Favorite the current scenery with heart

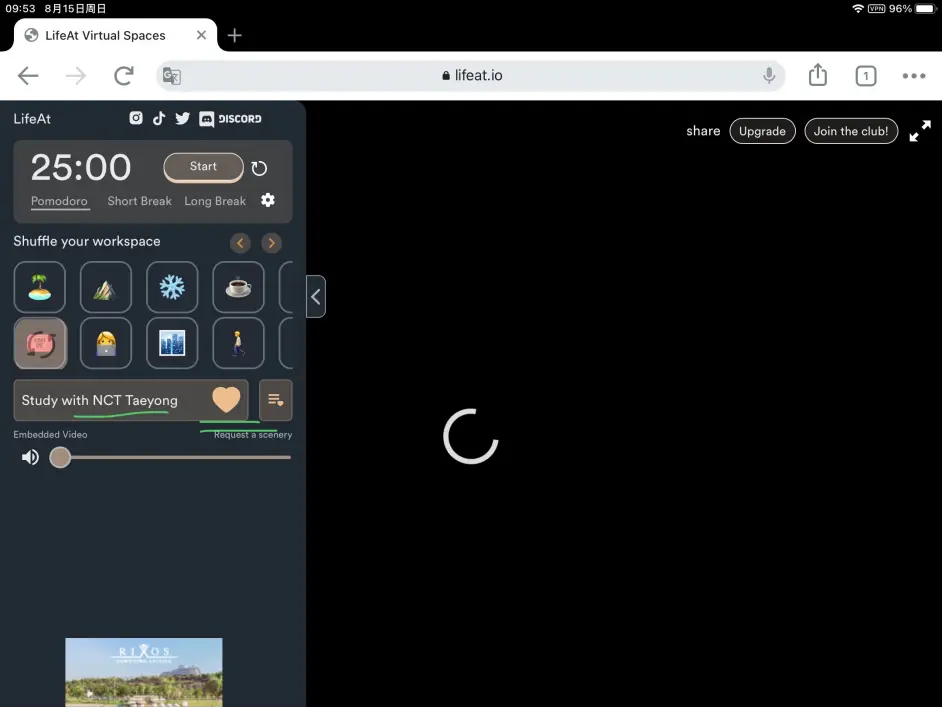pyautogui.click(x=226, y=399)
